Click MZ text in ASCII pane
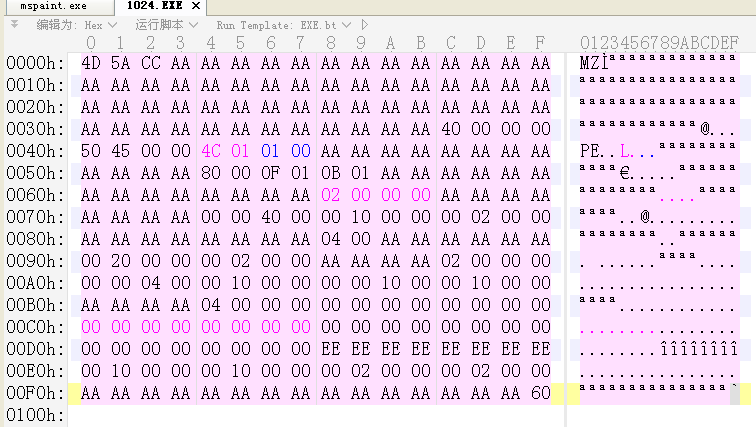The image size is (756, 427). (590, 63)
